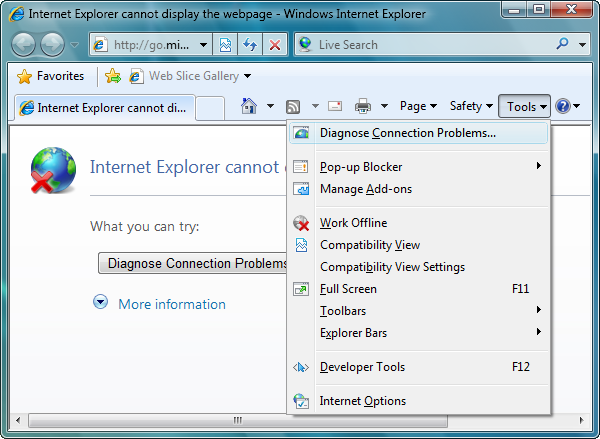The width and height of the screenshot is (600, 439).
Task: Click the Print icon
Action: [363, 106]
